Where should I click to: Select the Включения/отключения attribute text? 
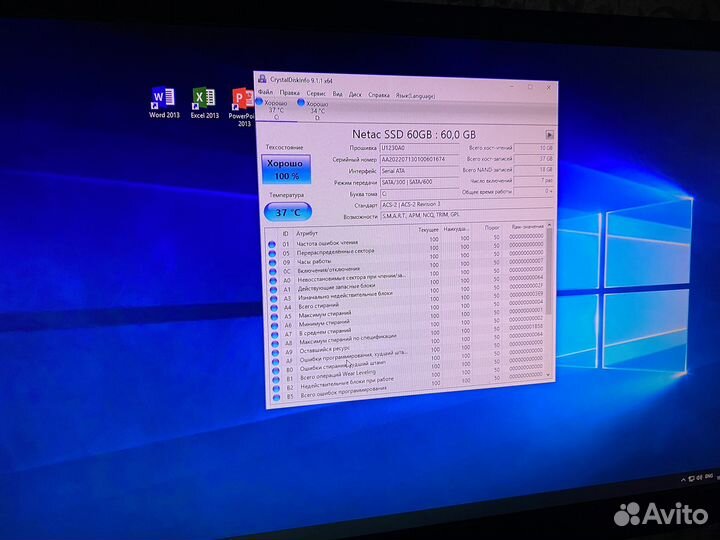coord(329,270)
